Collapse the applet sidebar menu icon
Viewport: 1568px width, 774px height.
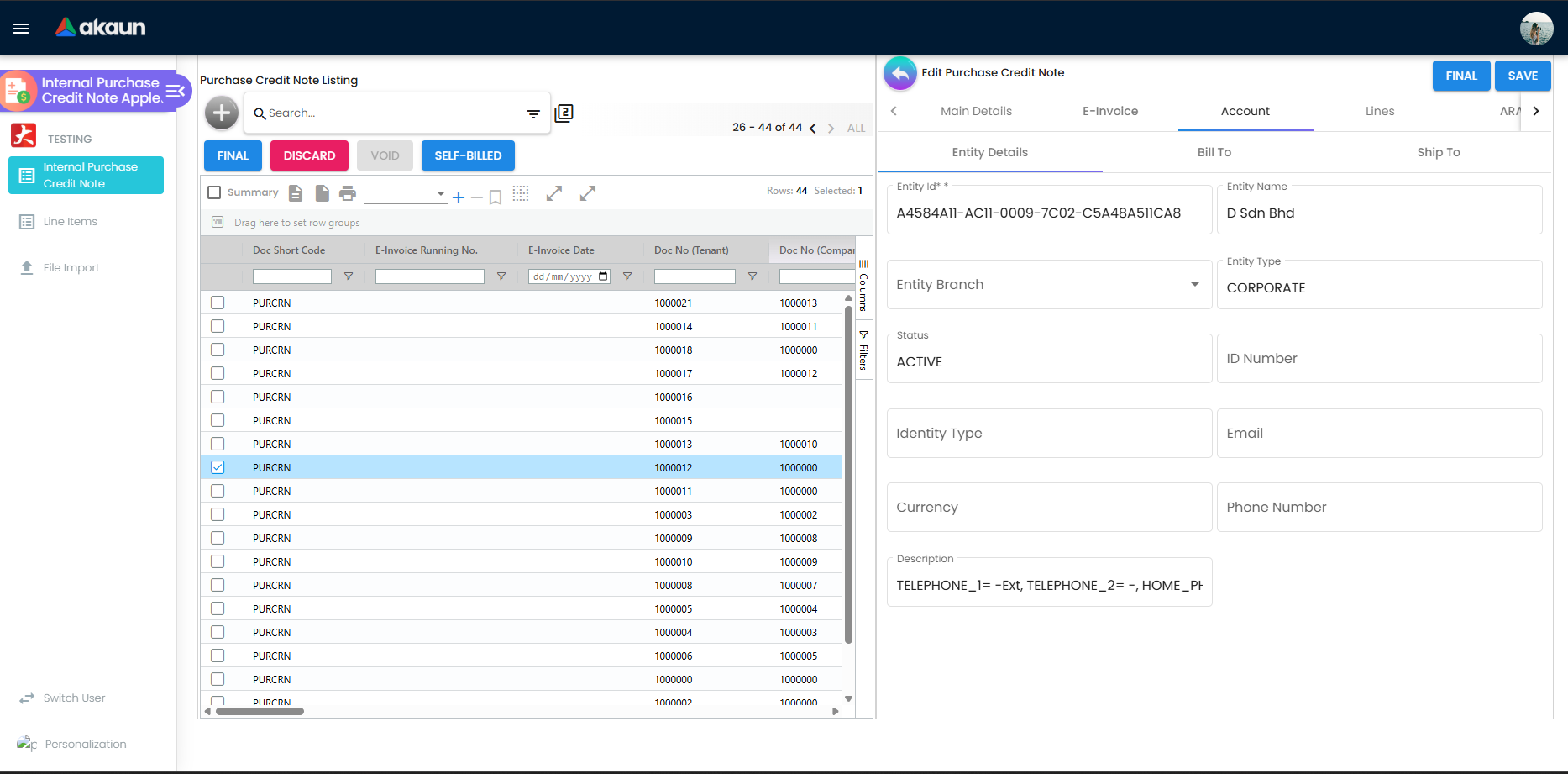point(175,91)
